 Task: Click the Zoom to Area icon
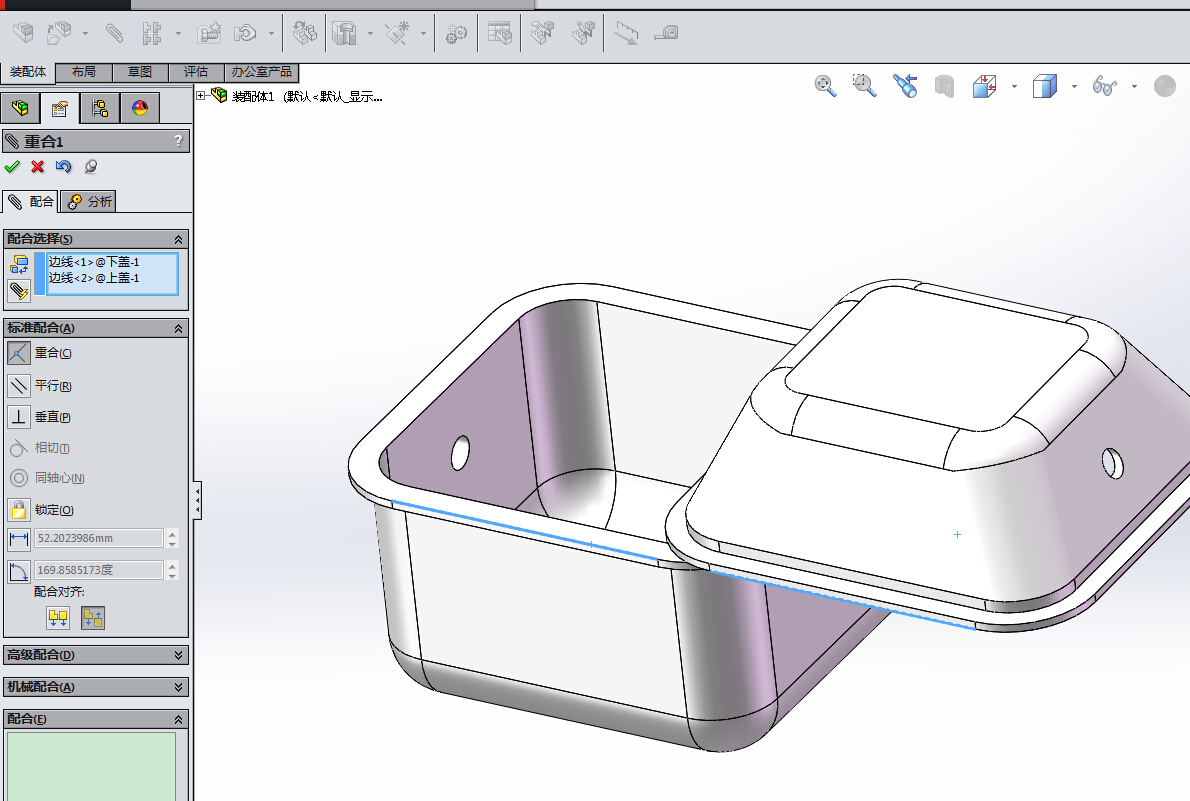pos(864,86)
